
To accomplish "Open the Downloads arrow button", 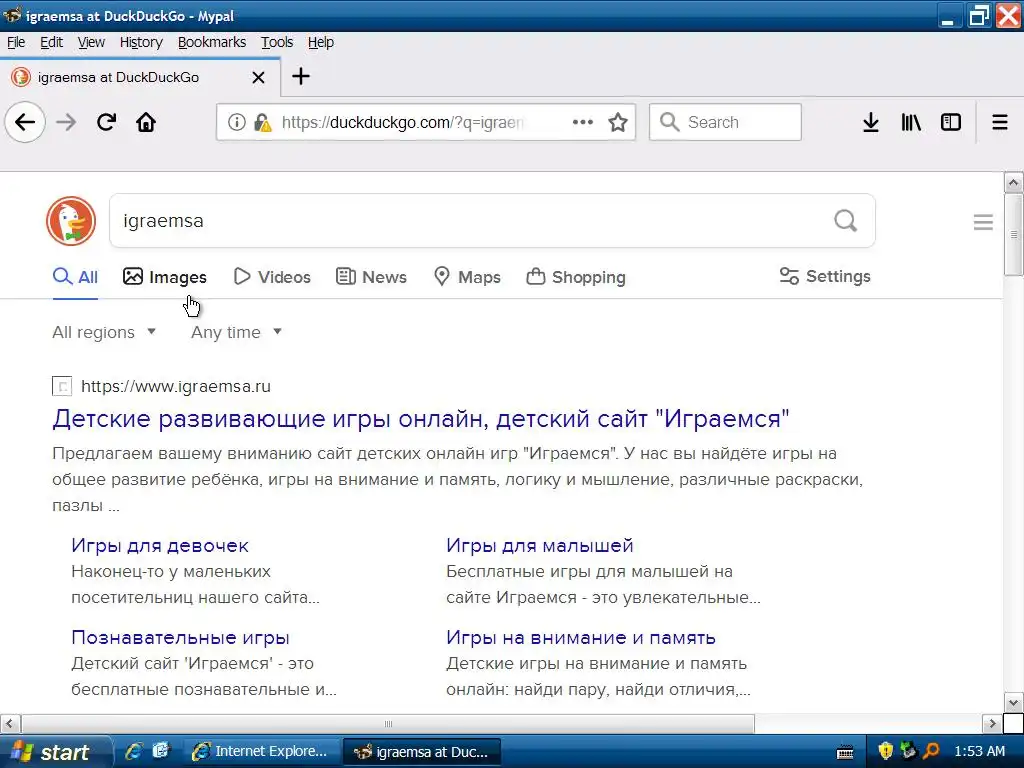I will pyautogui.click(x=871, y=122).
